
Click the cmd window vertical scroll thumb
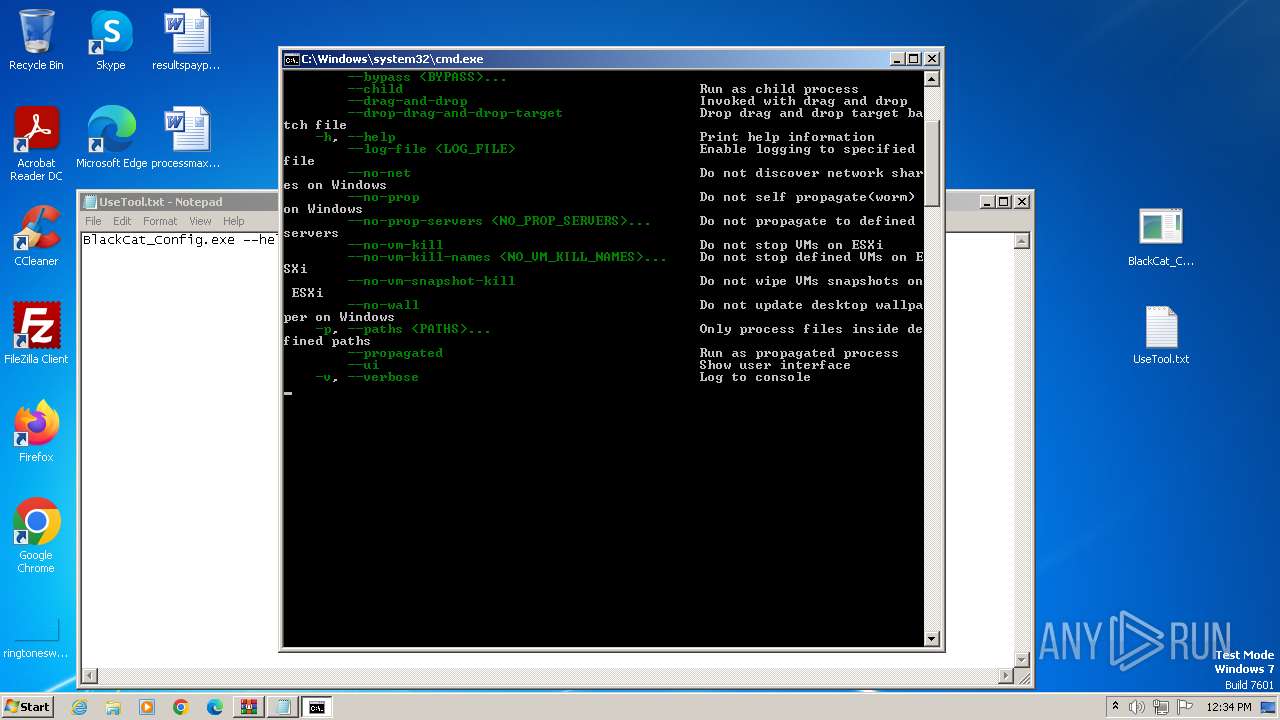coord(932,163)
